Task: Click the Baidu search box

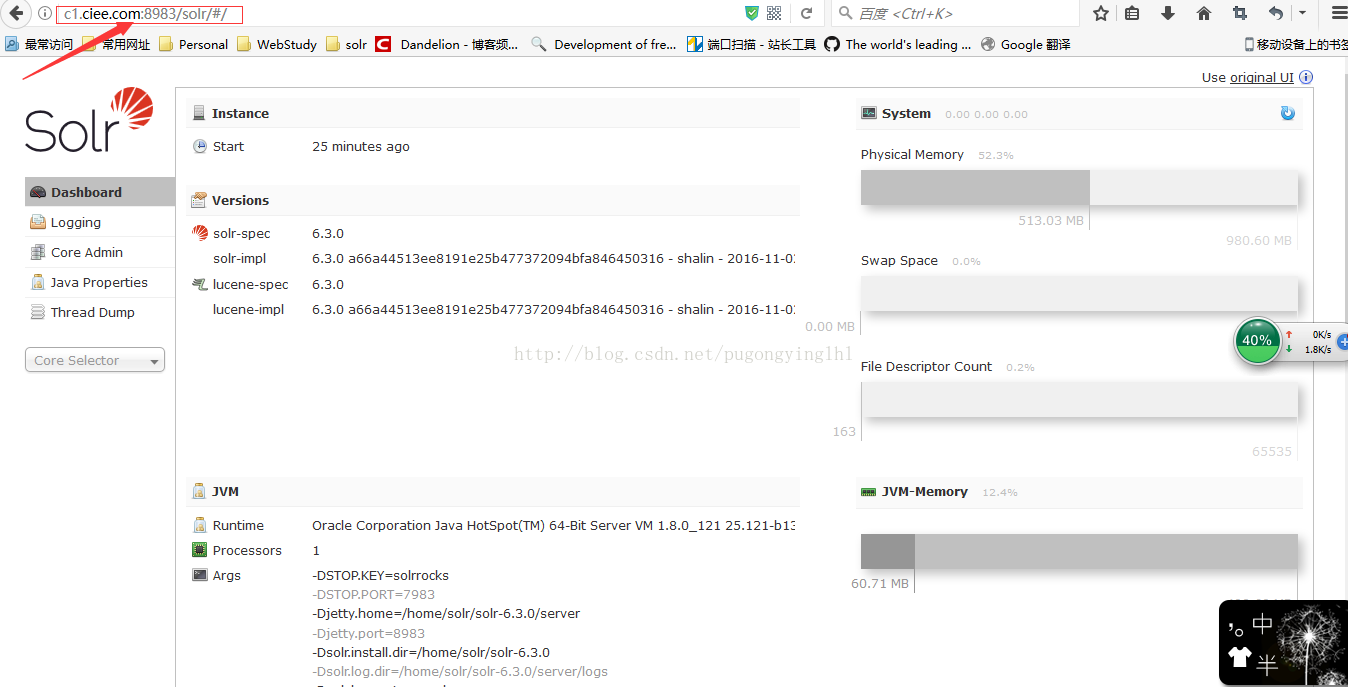Action: (955, 13)
